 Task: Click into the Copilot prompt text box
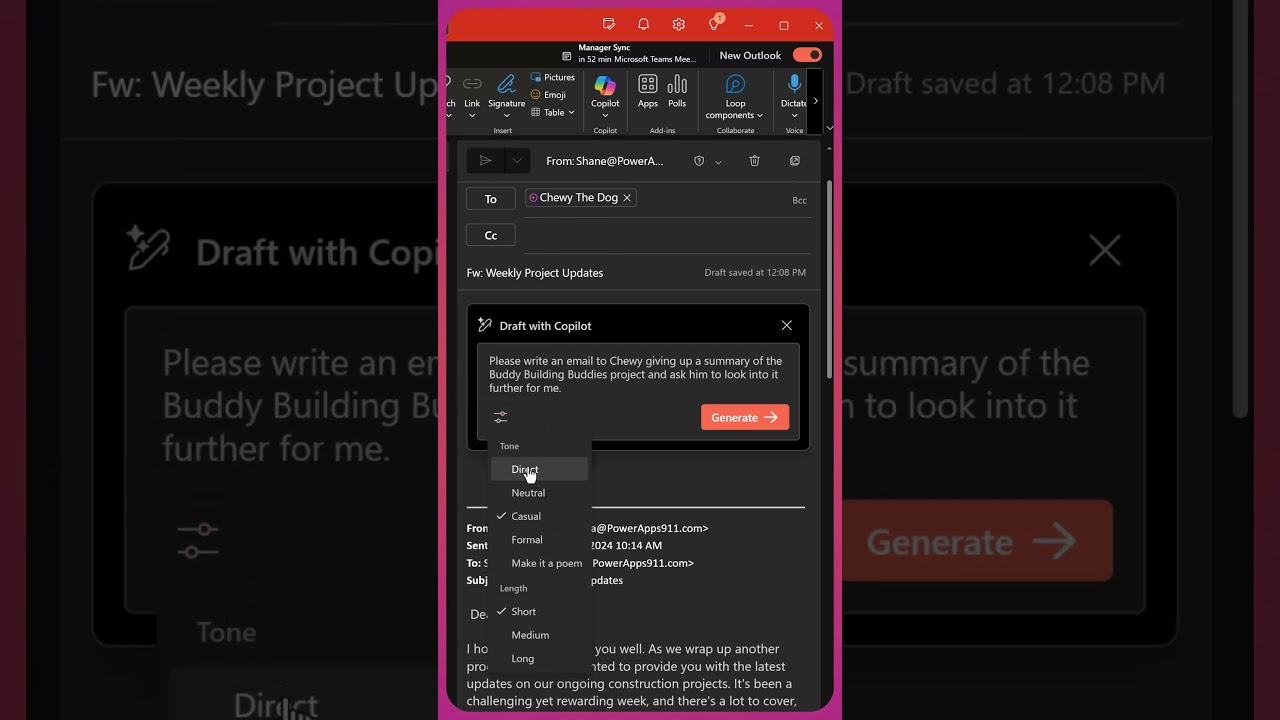click(x=638, y=374)
